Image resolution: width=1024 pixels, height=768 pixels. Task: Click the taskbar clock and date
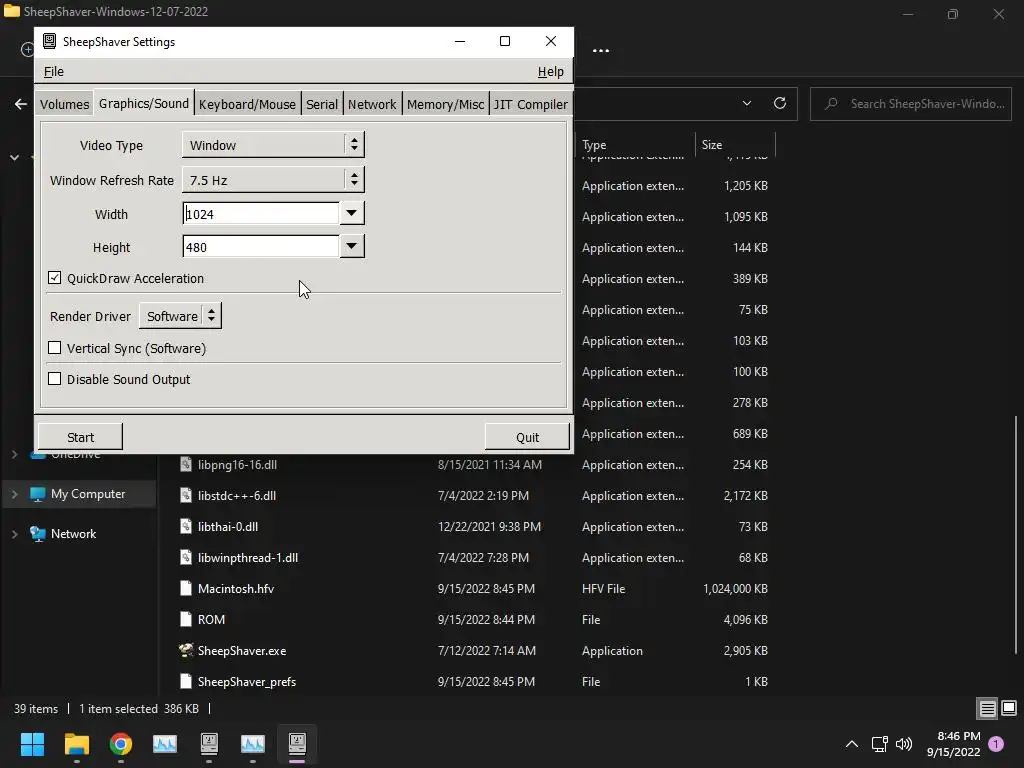tap(953, 744)
